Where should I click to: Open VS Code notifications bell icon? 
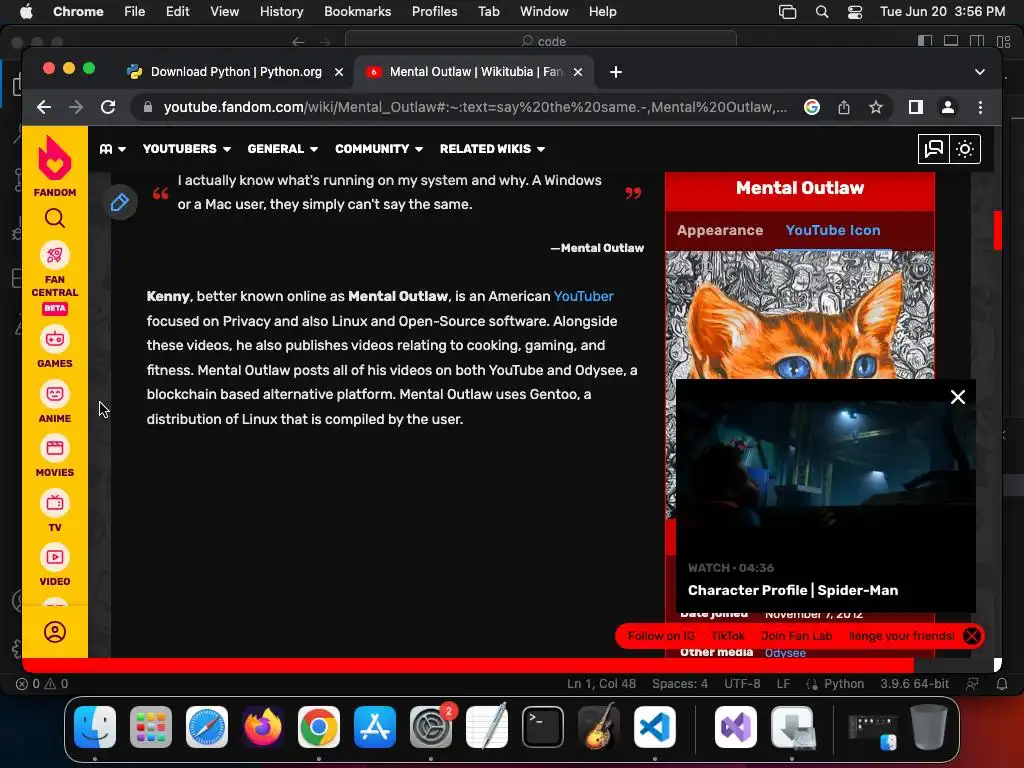(x=1002, y=684)
